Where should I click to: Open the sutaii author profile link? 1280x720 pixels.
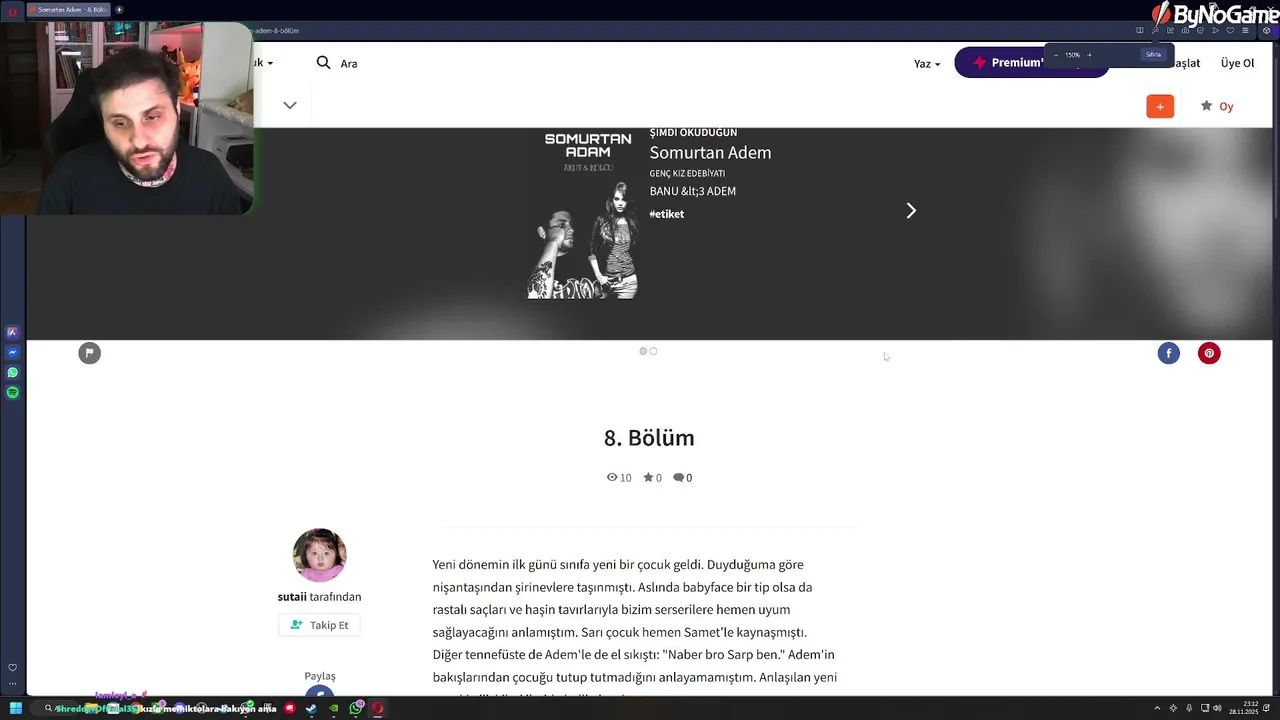[292, 596]
